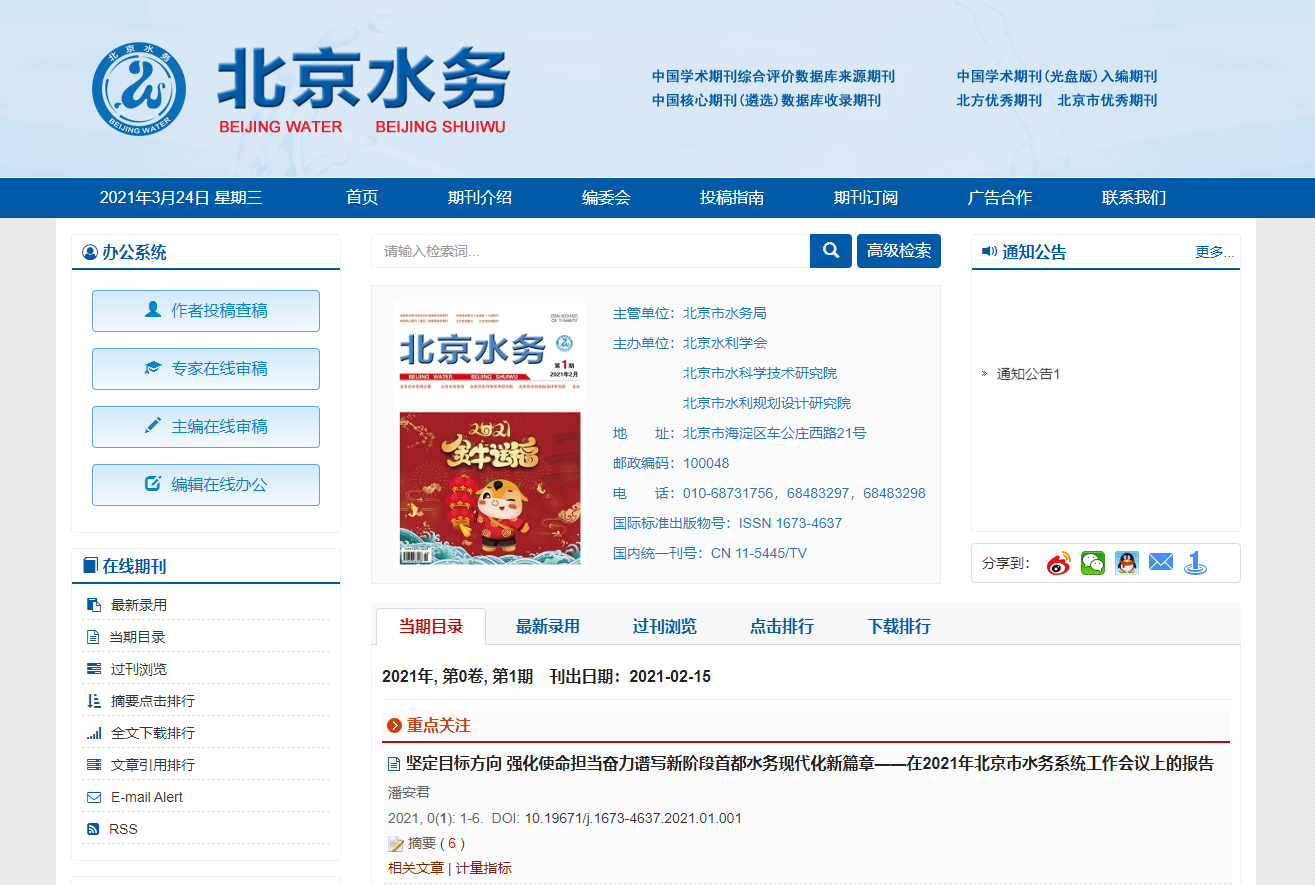The width and height of the screenshot is (1315, 885).
Task: Click the speaker icon beside 通知公告
Action: coord(990,251)
